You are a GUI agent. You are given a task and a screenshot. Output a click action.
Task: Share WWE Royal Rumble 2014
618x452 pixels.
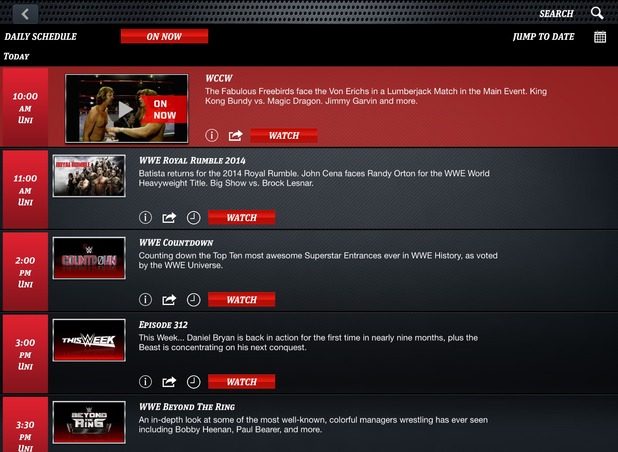point(169,218)
